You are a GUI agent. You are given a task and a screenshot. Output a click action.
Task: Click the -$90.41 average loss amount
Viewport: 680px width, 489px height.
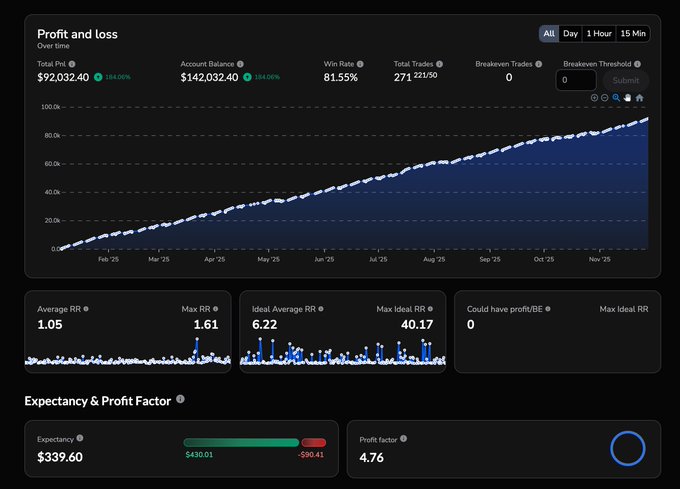pyautogui.click(x=311, y=455)
